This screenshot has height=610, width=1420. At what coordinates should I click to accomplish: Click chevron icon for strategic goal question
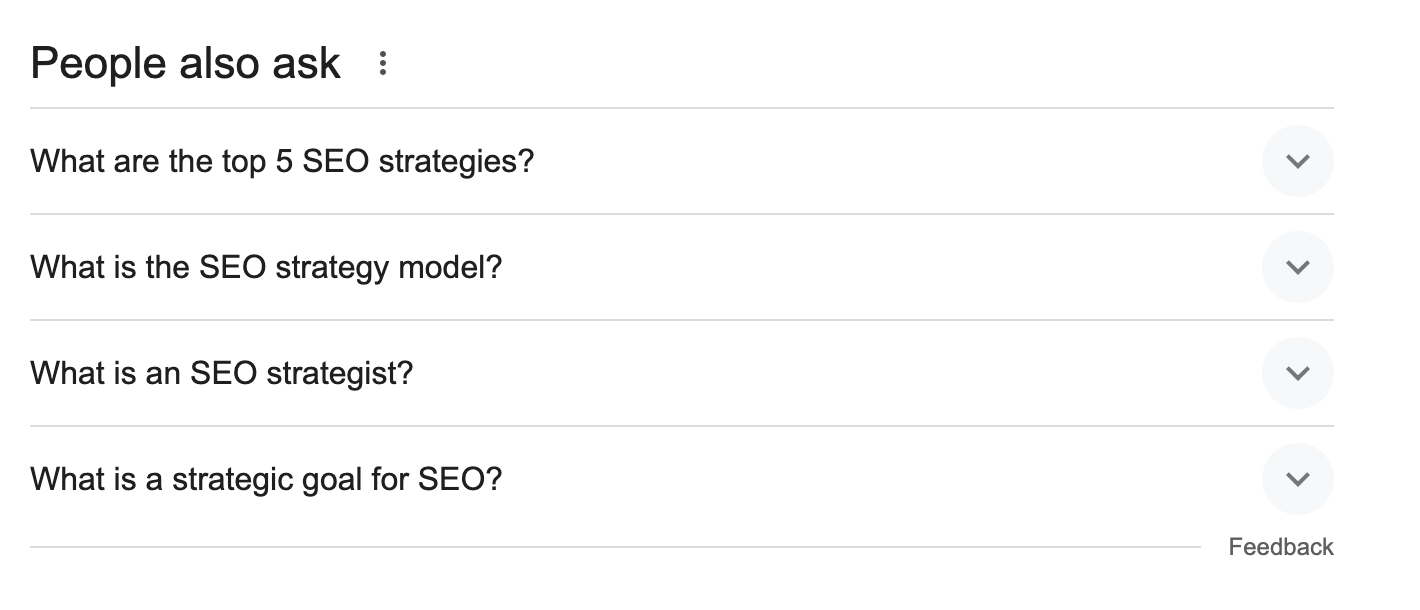[1297, 479]
